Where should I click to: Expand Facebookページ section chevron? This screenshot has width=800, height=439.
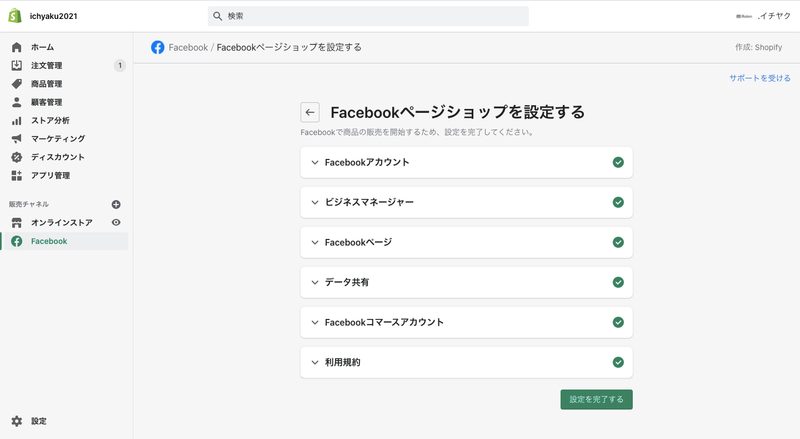point(315,242)
